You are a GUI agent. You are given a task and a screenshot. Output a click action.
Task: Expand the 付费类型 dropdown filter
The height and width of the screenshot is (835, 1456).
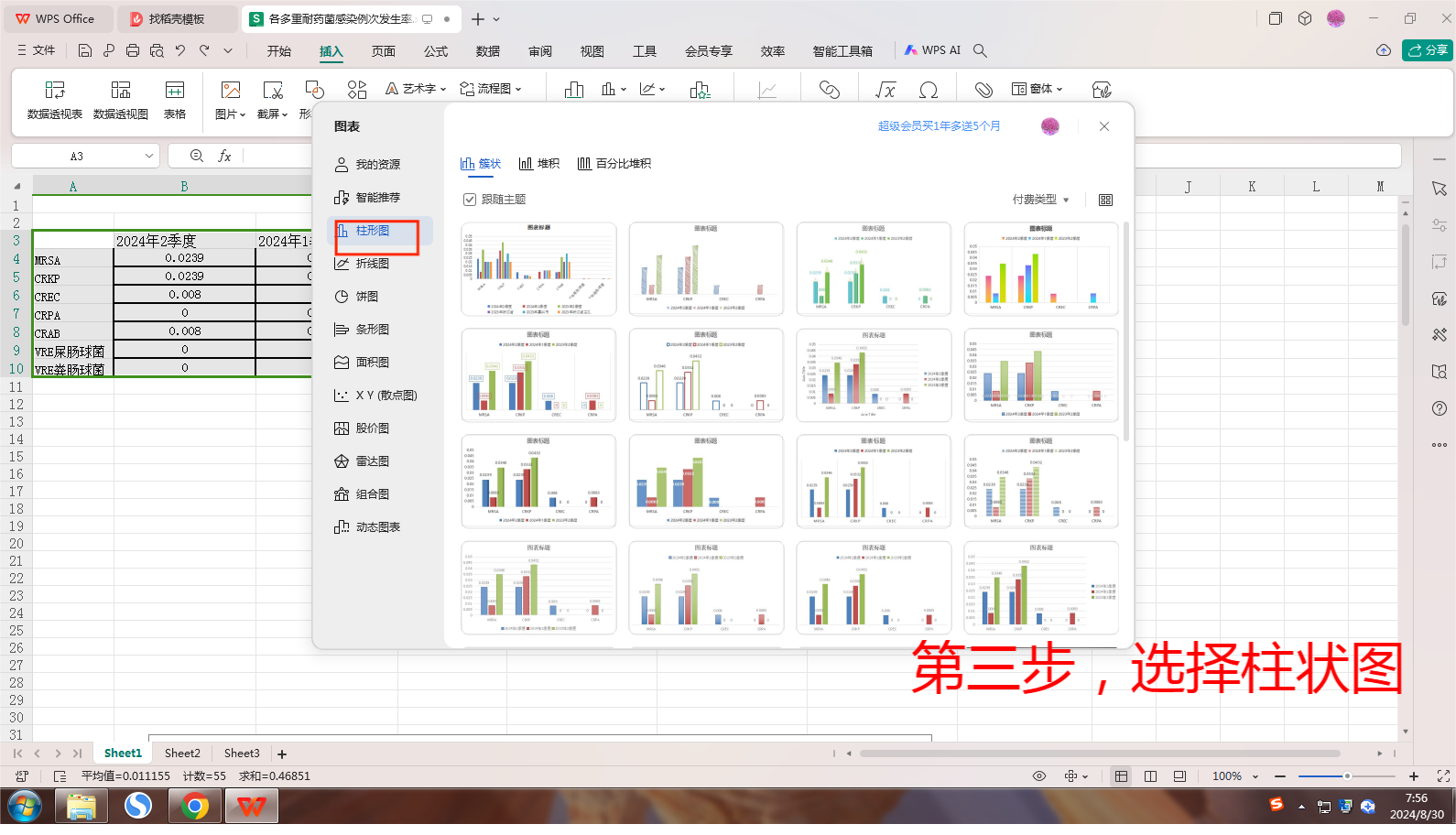pyautogui.click(x=1041, y=200)
